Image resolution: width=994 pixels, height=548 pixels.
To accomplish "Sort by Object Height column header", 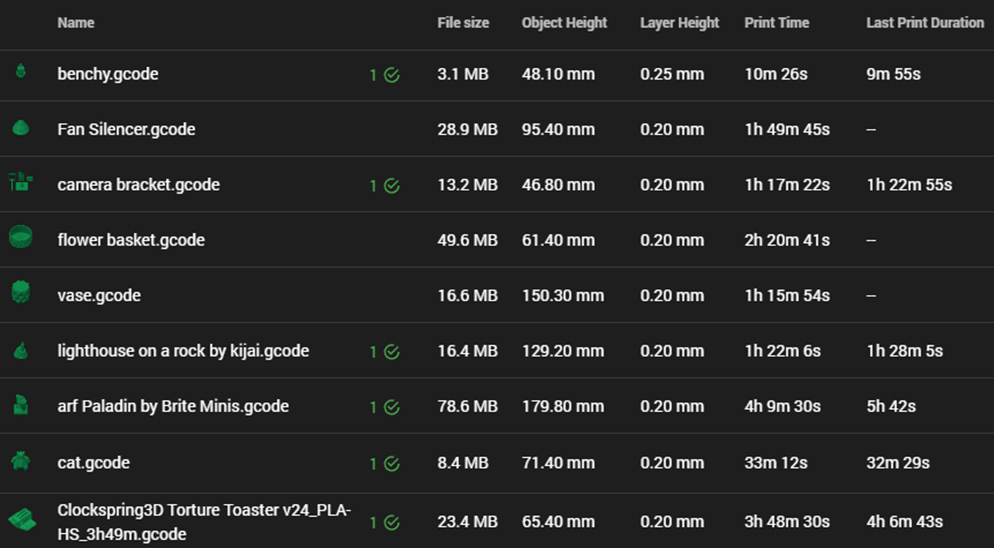I will point(564,23).
